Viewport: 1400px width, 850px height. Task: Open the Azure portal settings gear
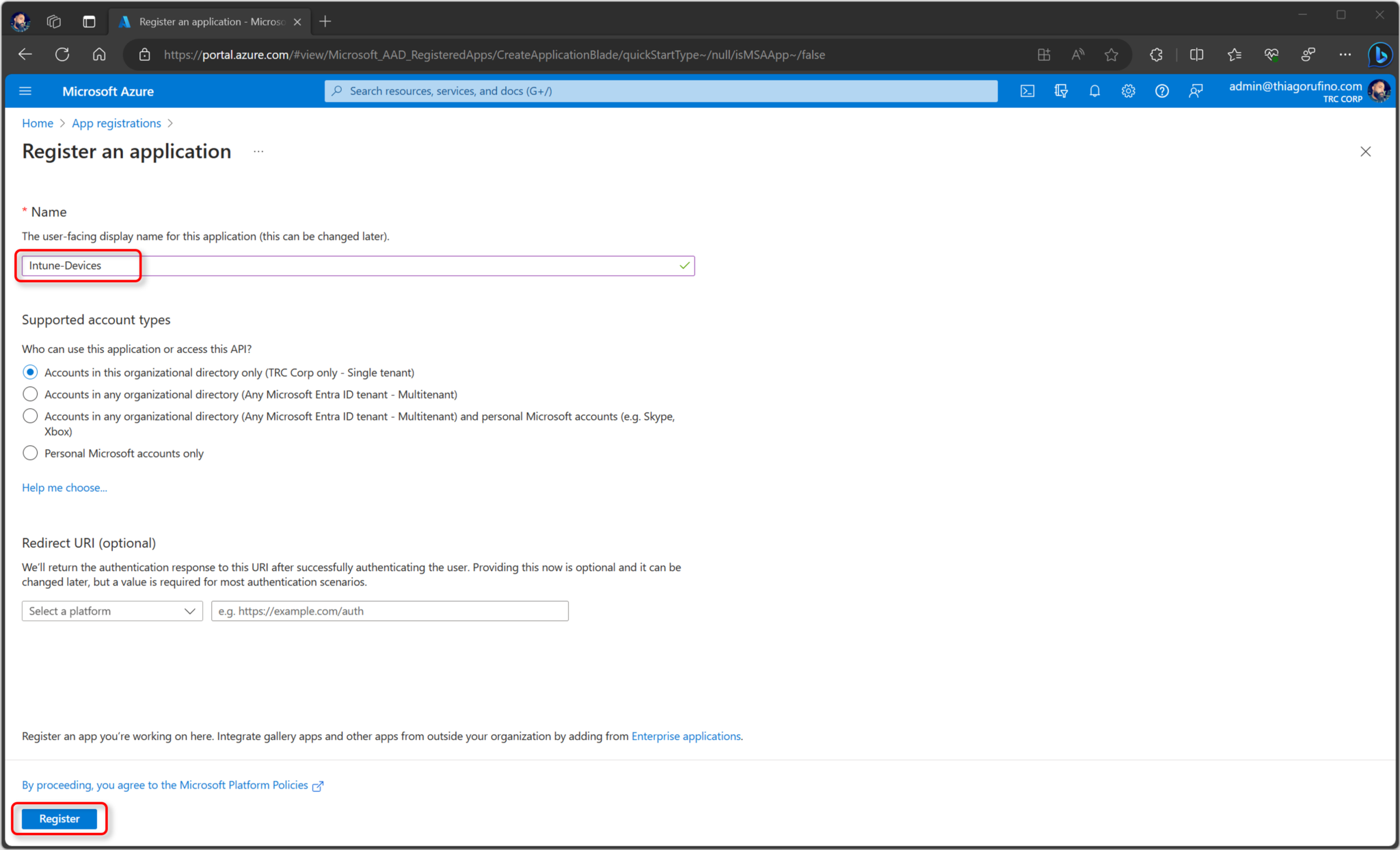click(1129, 90)
